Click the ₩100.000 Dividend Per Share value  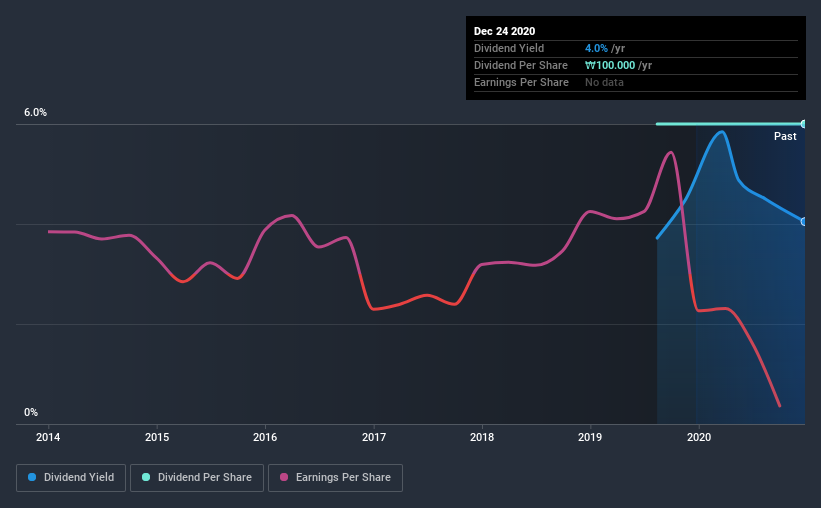tap(610, 65)
